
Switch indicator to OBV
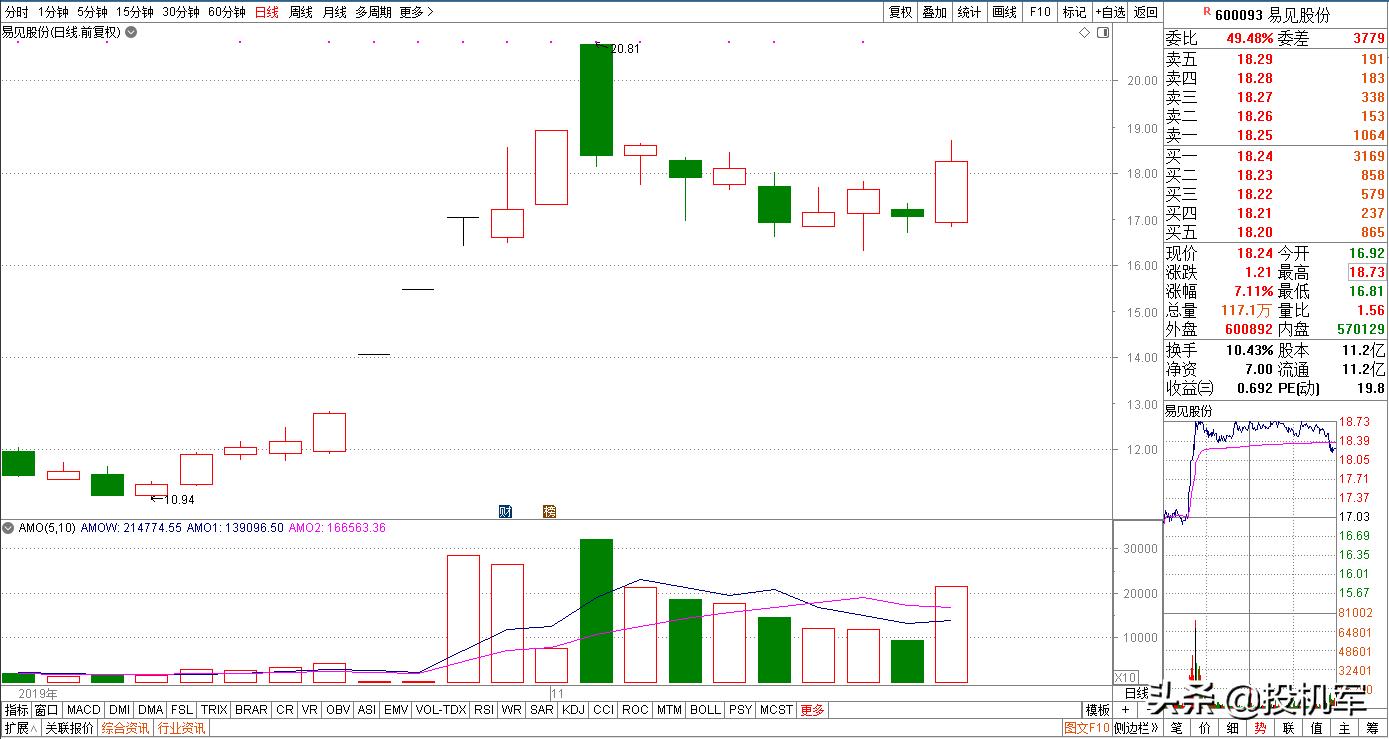click(x=338, y=710)
